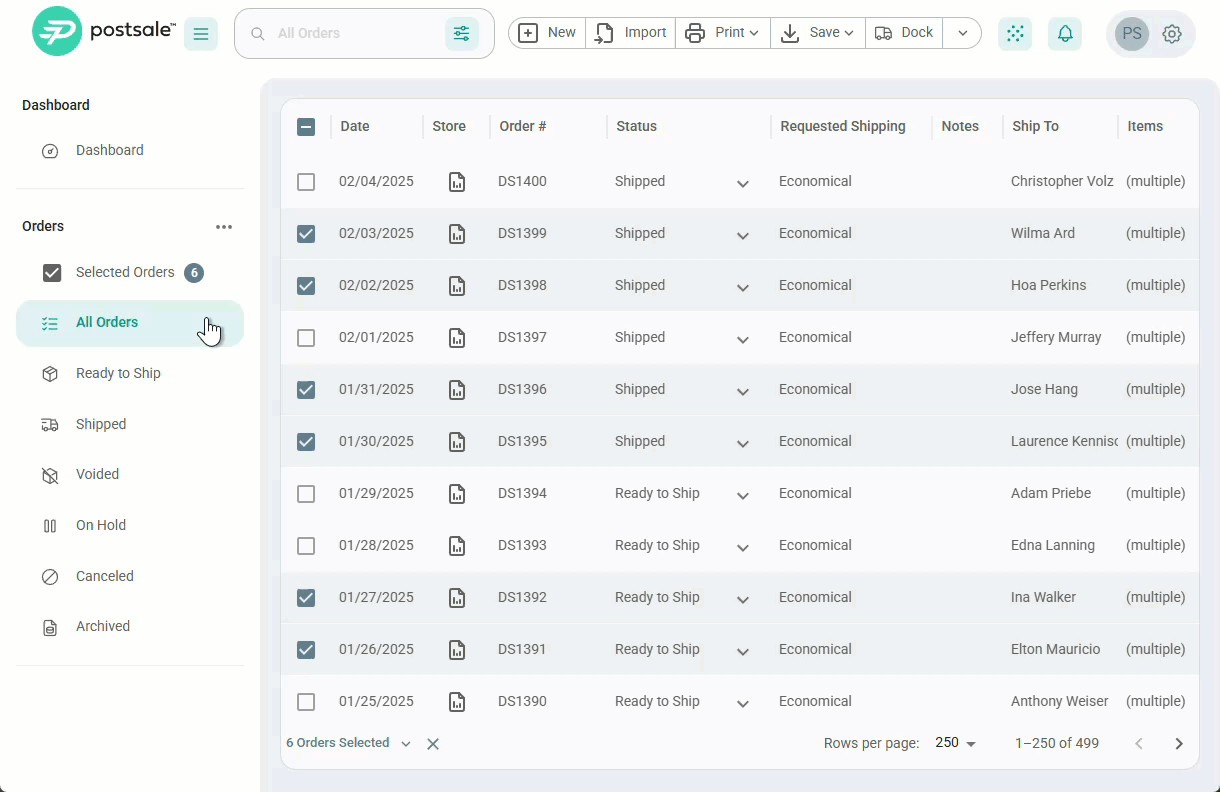This screenshot has width=1220, height=792.
Task: Expand the 6 Orders Selected dropdown
Action: pyautogui.click(x=406, y=744)
